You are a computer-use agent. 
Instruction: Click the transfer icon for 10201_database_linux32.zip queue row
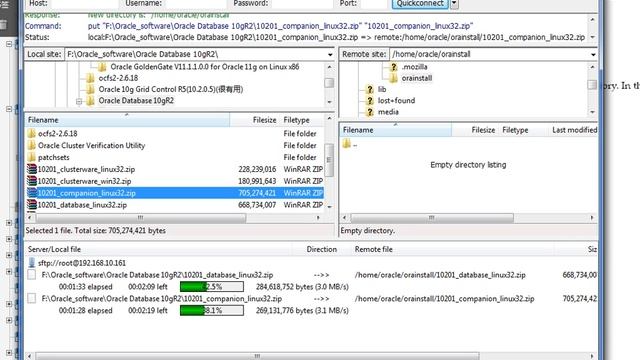31,275
